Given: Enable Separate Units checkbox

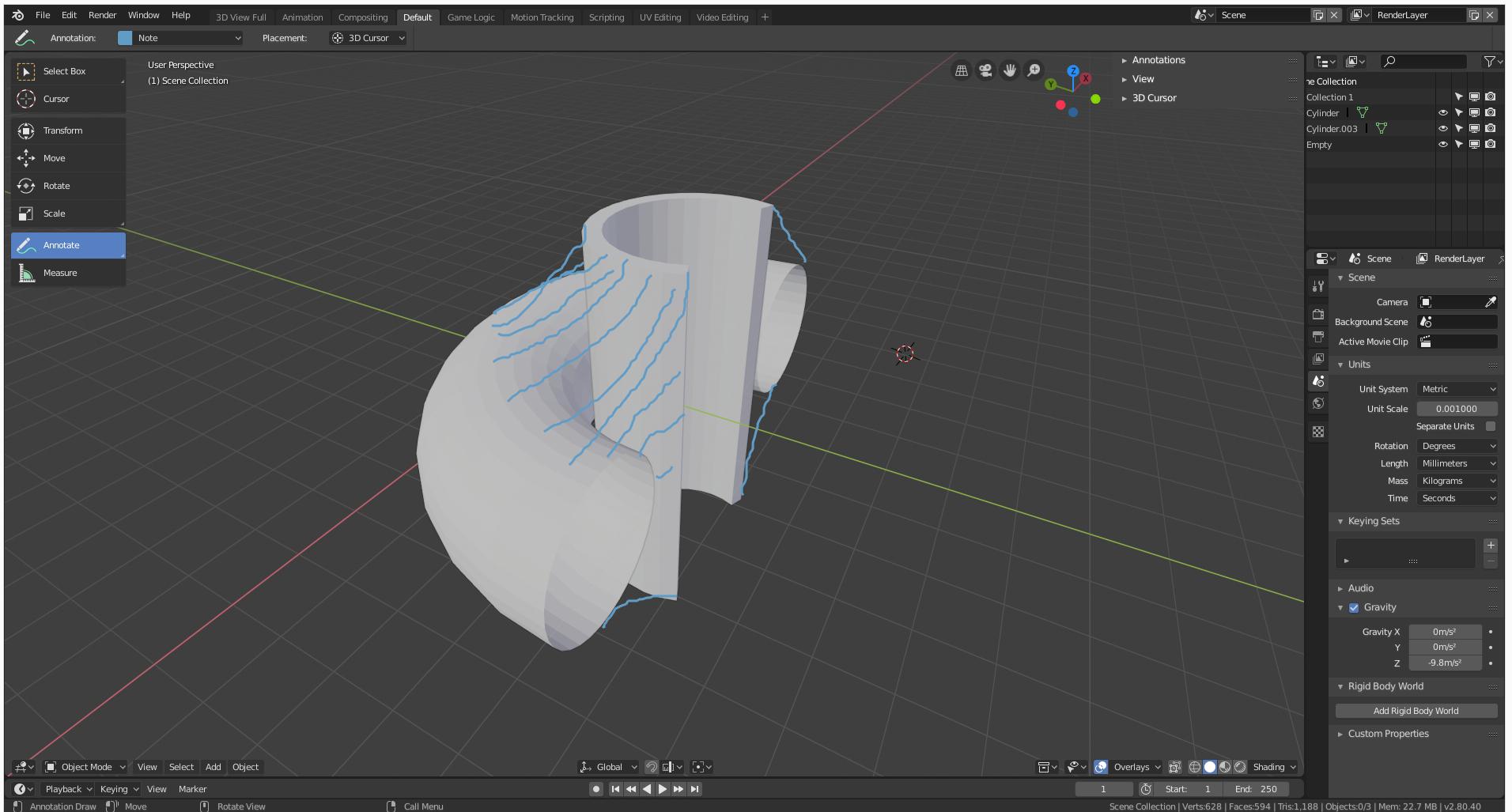Looking at the screenshot, I should point(1491,426).
